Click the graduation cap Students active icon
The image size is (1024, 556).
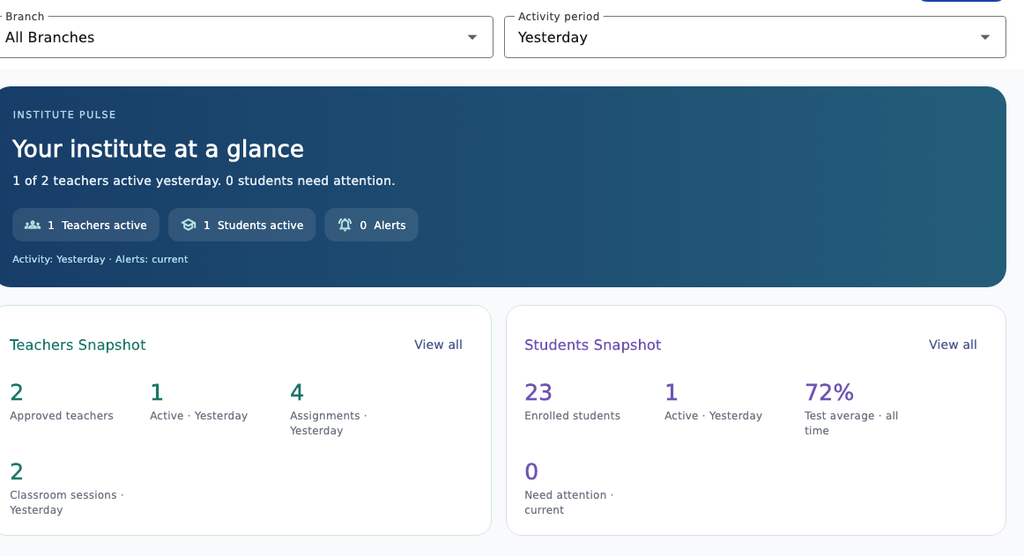coord(189,225)
